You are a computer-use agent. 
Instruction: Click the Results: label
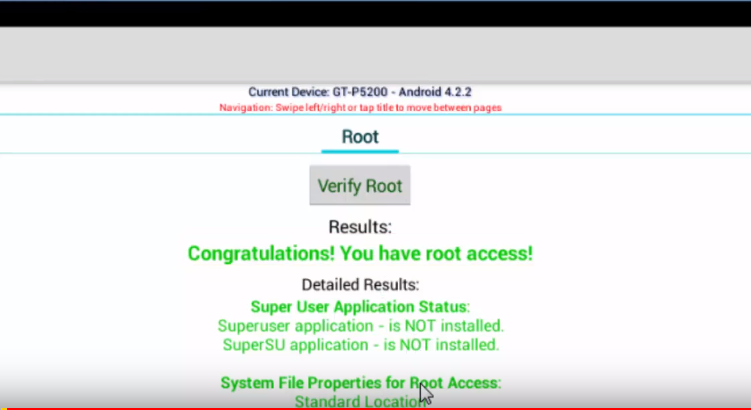[360, 227]
